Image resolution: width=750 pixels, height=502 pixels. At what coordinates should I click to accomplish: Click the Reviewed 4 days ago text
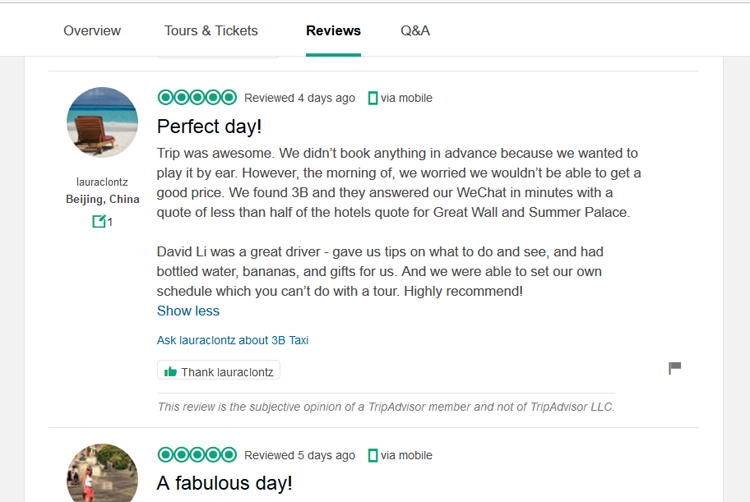point(299,98)
